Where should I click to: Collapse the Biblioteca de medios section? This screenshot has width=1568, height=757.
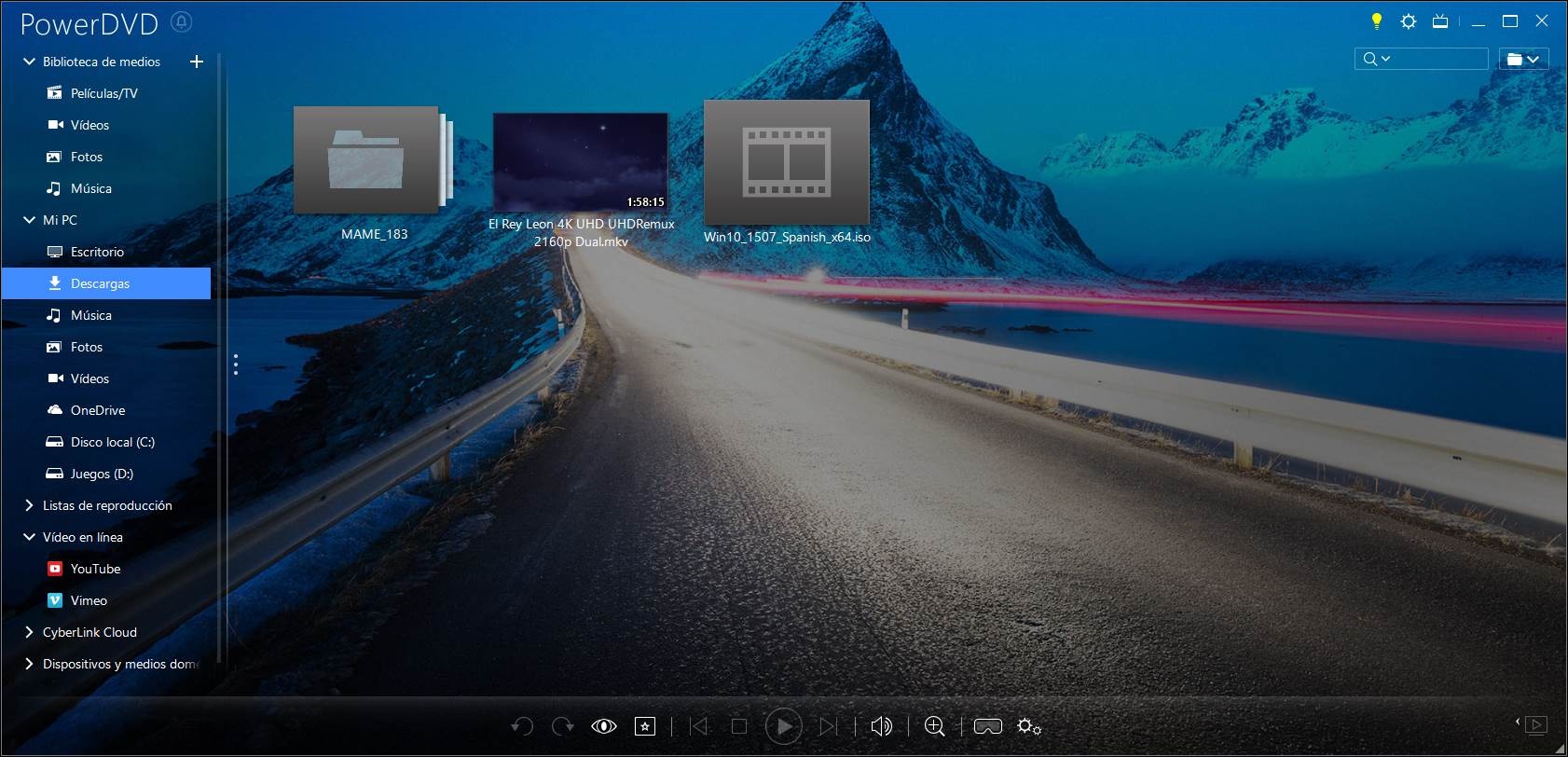pyautogui.click(x=29, y=62)
